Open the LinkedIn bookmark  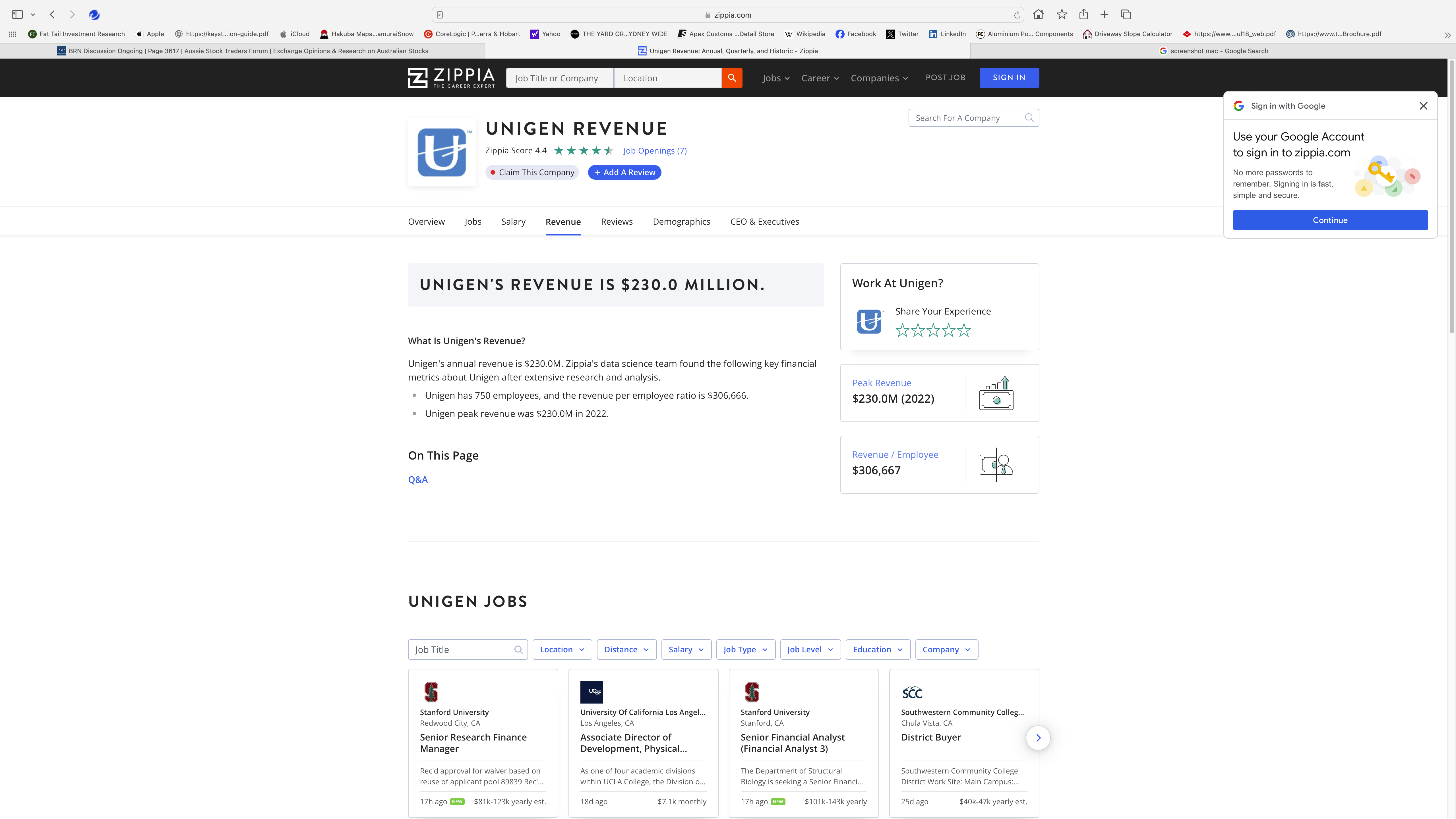[x=947, y=34]
